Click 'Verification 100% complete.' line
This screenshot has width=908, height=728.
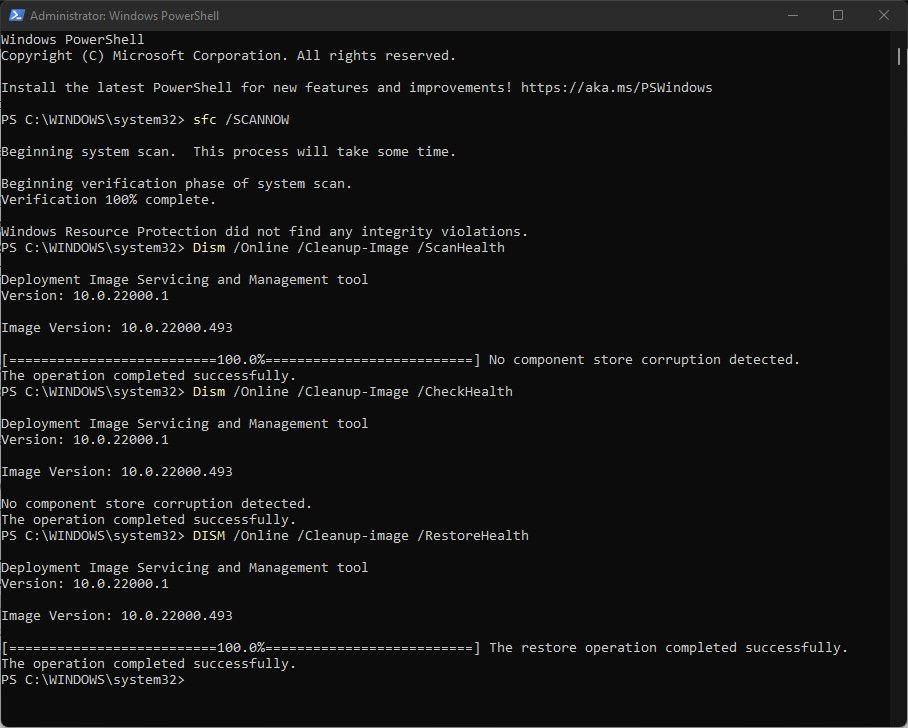108,199
